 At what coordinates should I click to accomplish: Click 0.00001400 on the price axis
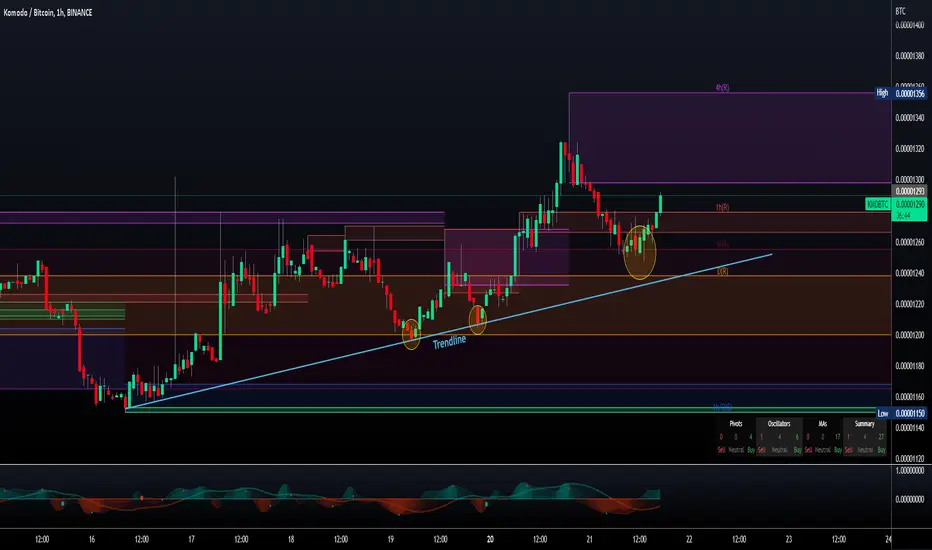[x=910, y=25]
